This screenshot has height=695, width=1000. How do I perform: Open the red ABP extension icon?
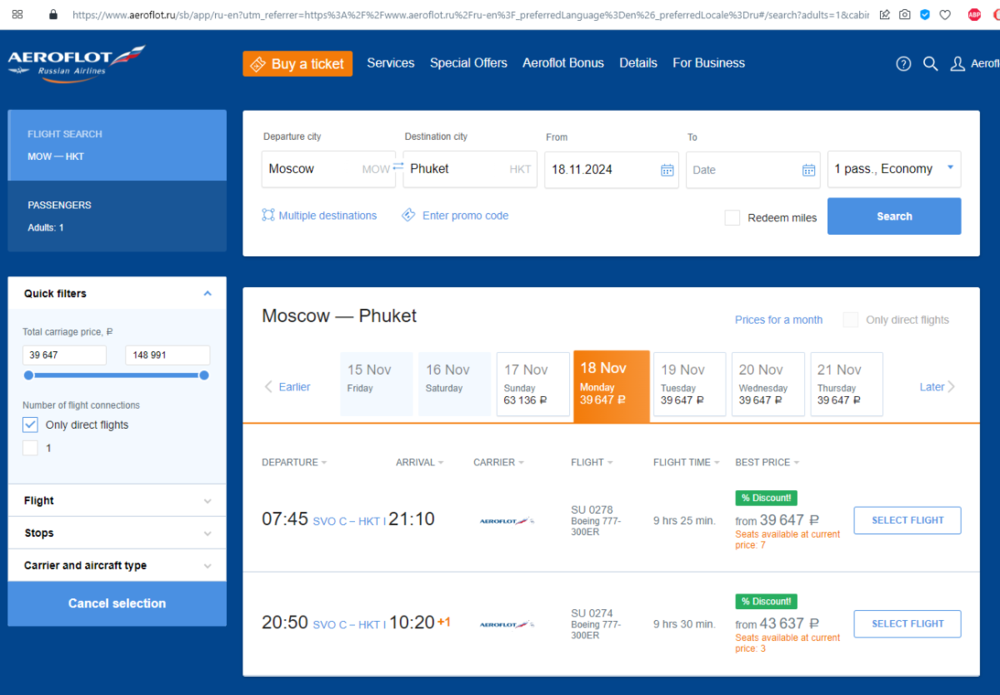click(974, 14)
